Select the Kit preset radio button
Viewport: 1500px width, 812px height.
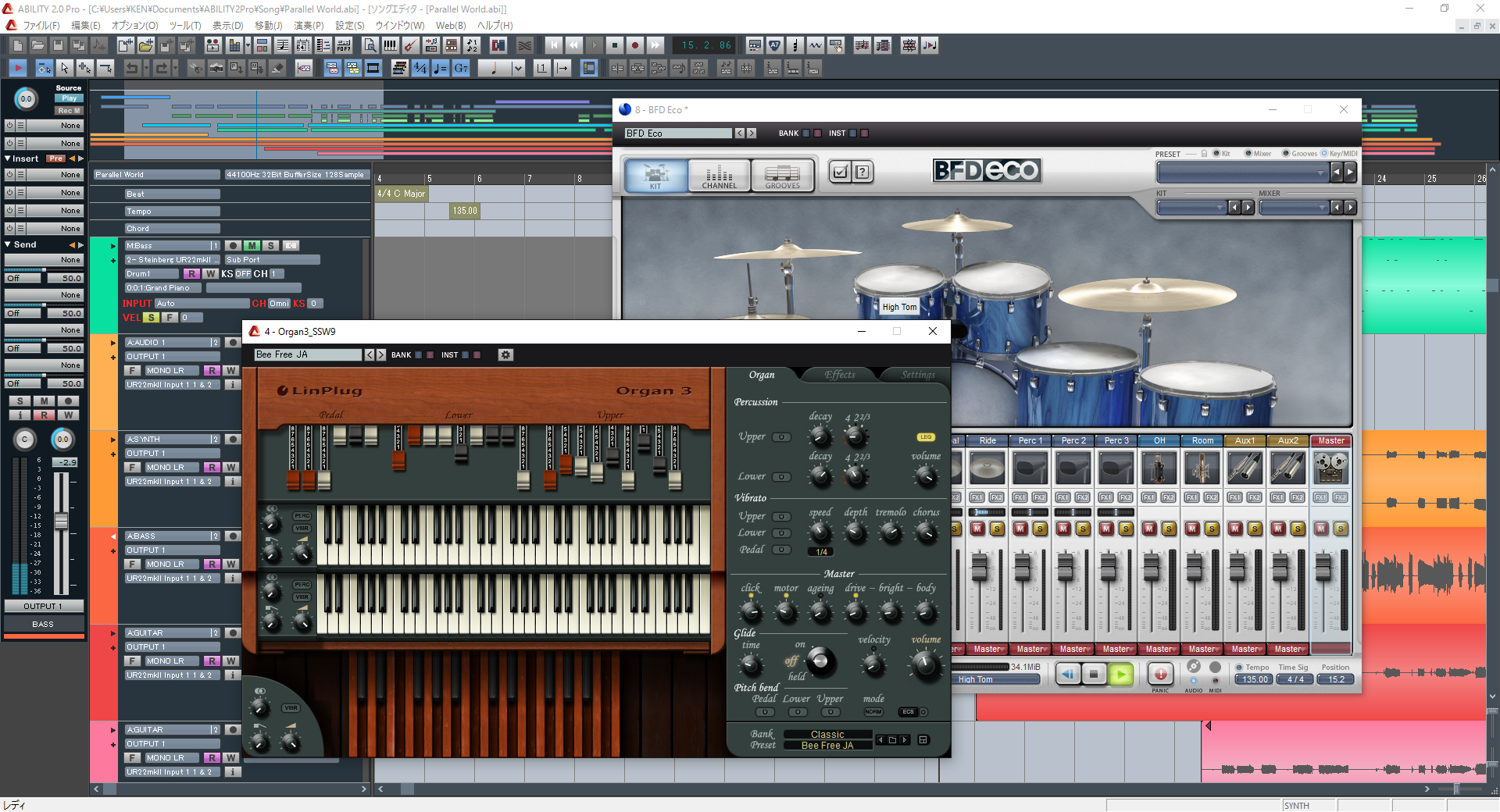(1216, 153)
